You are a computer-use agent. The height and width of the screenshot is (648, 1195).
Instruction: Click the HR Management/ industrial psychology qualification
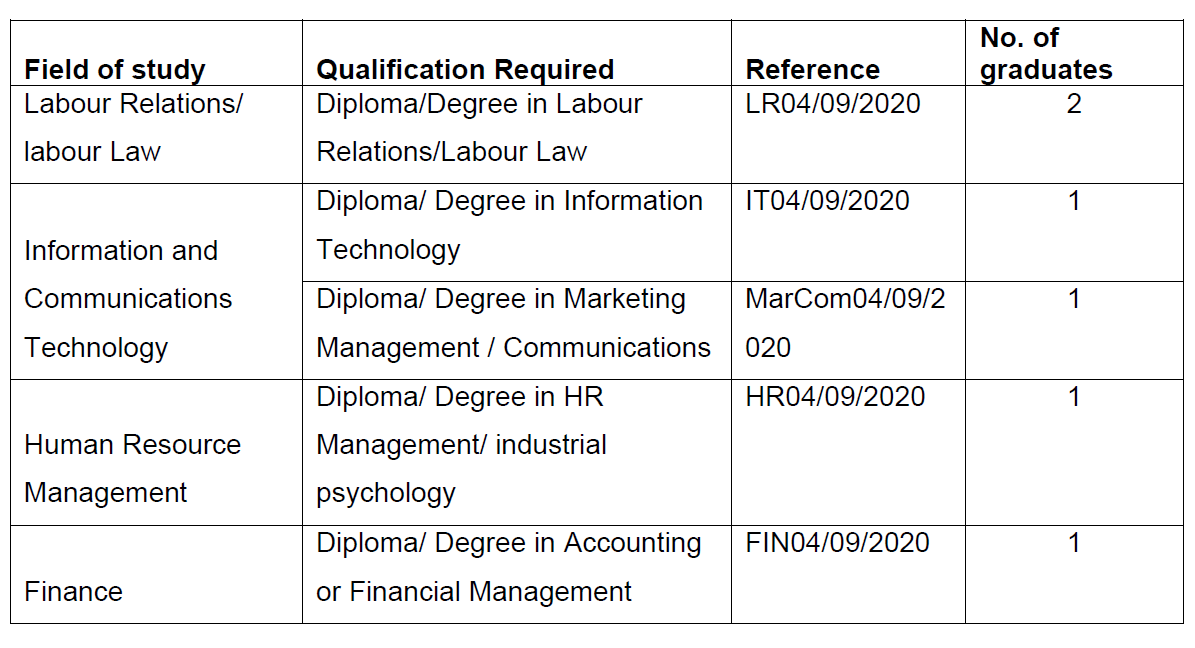tap(461, 444)
